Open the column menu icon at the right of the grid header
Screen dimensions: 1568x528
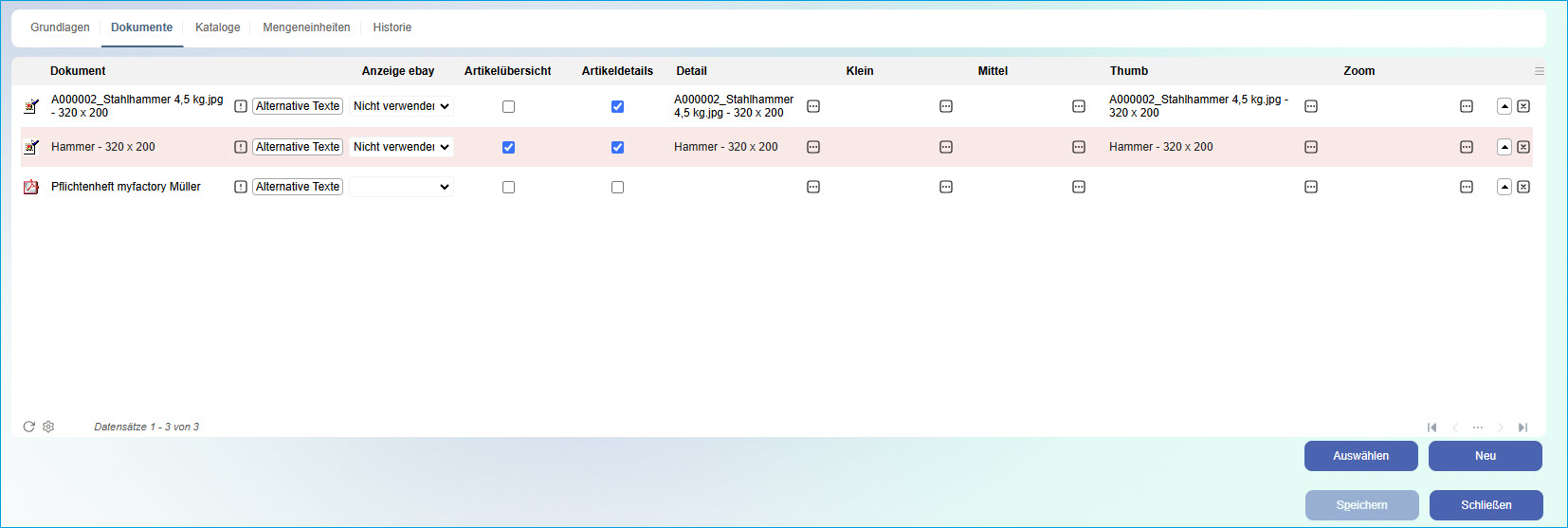coord(1540,71)
